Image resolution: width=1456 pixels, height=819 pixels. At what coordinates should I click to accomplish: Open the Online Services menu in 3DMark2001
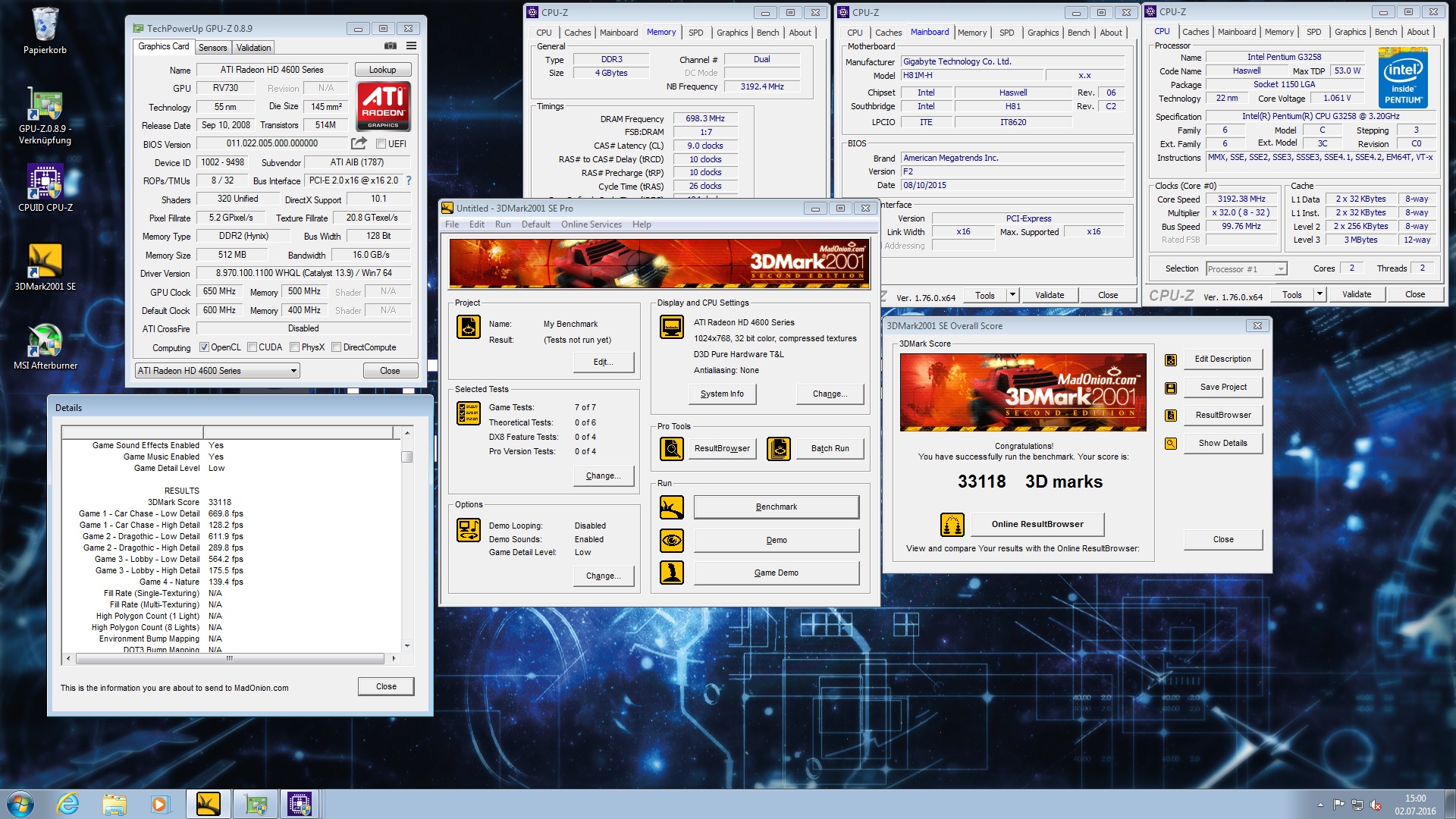tap(591, 224)
